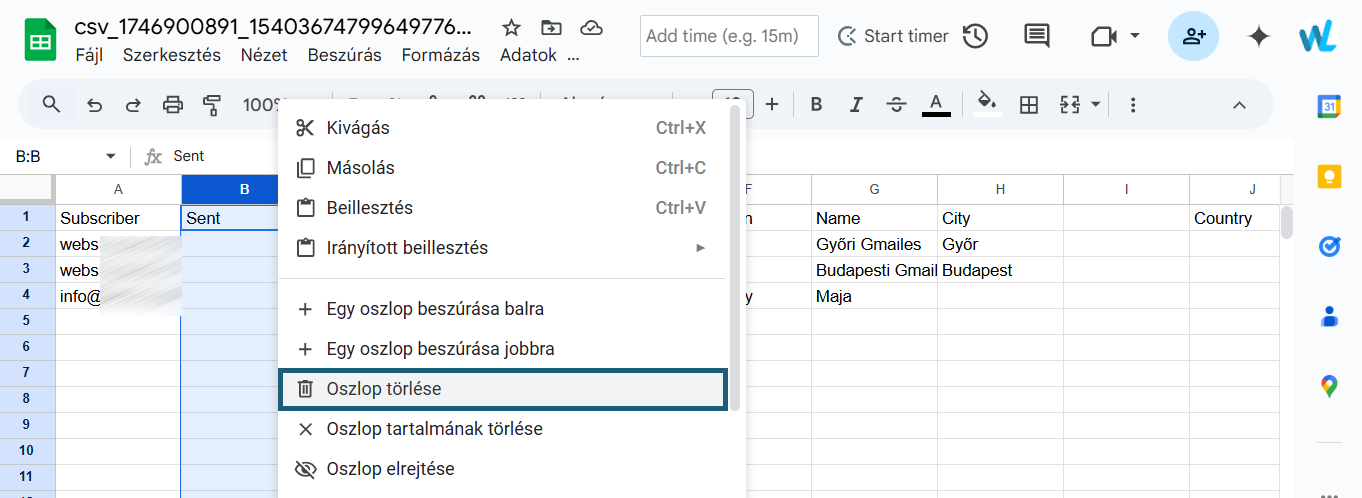
Task: Toggle italic formatting
Action: 856,104
